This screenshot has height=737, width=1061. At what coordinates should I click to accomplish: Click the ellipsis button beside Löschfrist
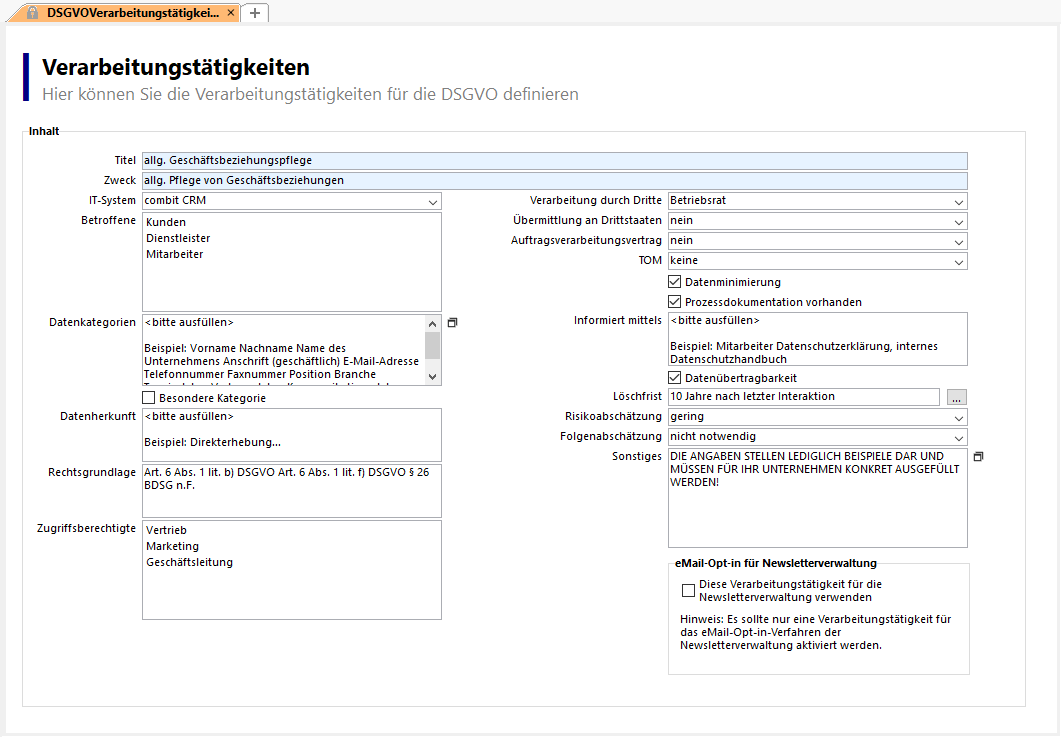[x=957, y=397]
